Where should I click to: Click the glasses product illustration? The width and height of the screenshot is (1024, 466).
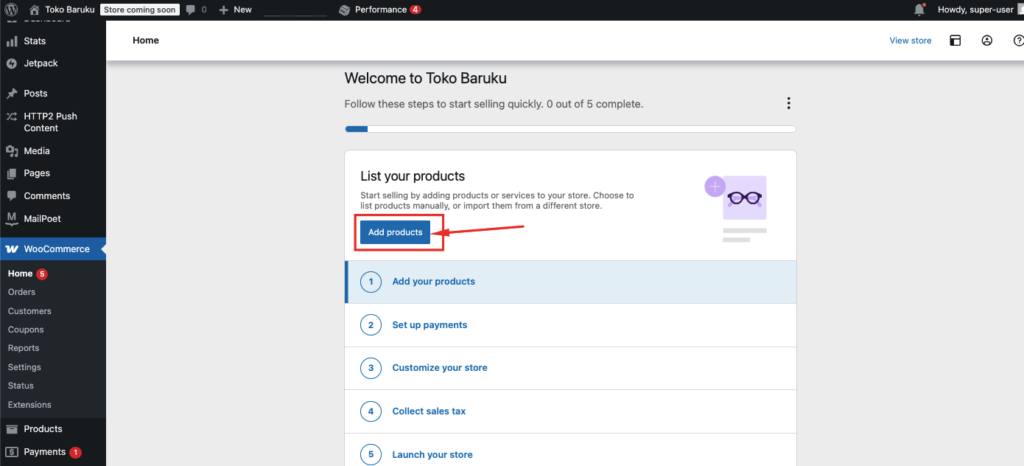(x=737, y=208)
